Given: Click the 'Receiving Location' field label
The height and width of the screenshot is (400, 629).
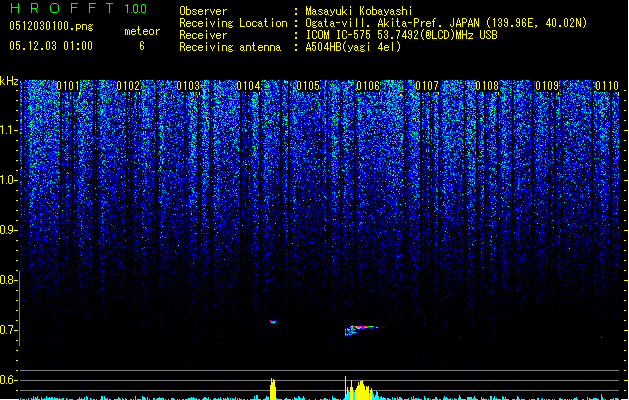Looking at the screenshot, I should point(233,23).
